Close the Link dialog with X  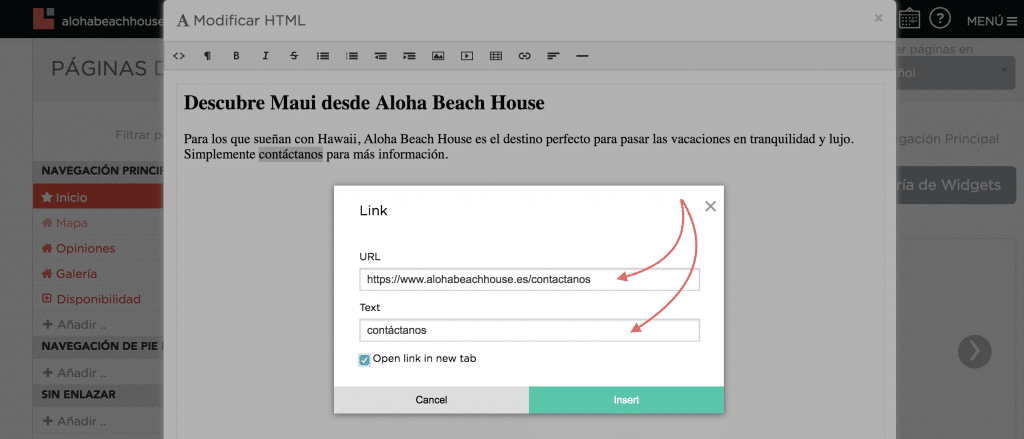(x=711, y=206)
